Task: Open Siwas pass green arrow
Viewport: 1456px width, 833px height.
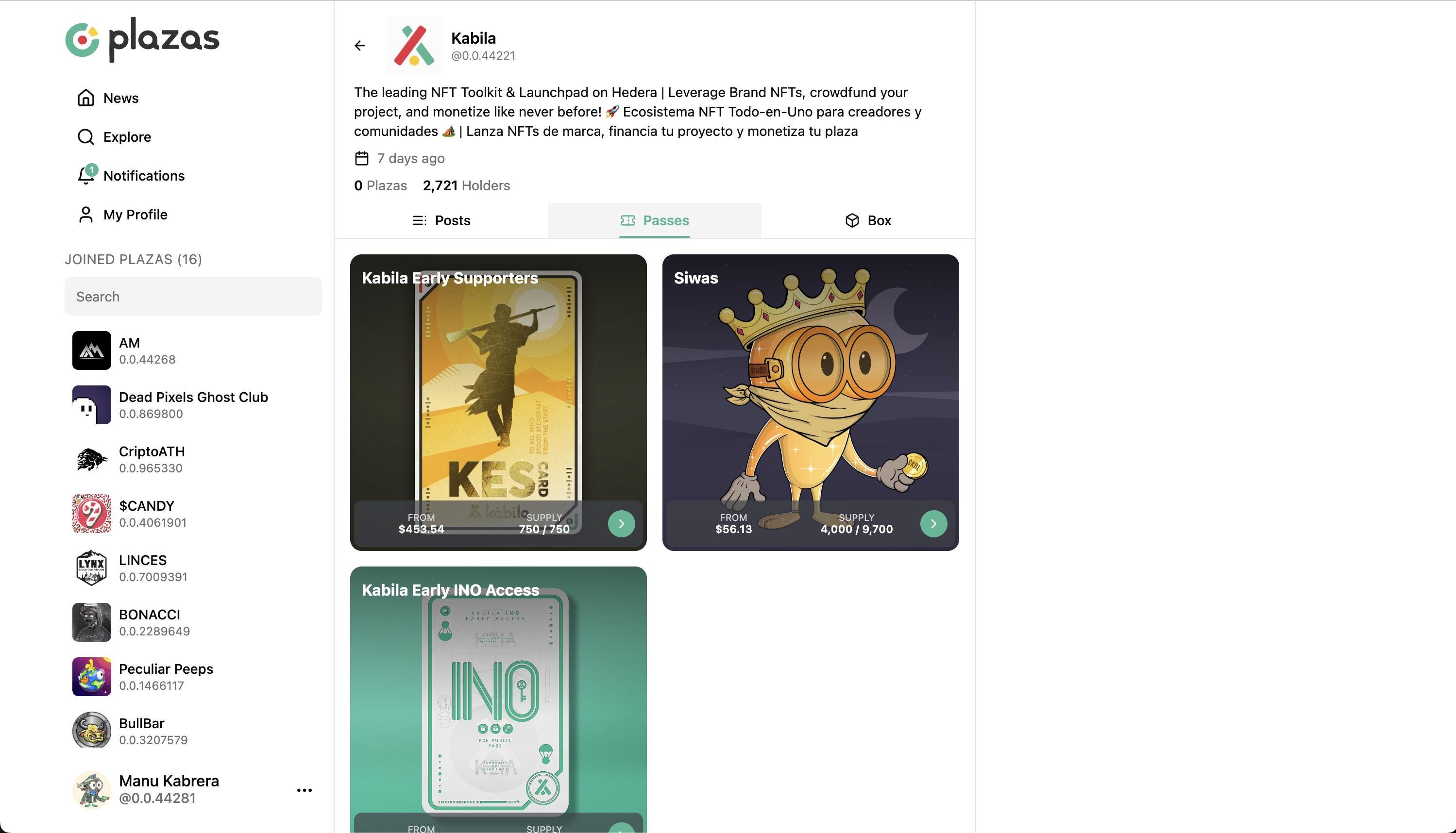Action: (933, 523)
